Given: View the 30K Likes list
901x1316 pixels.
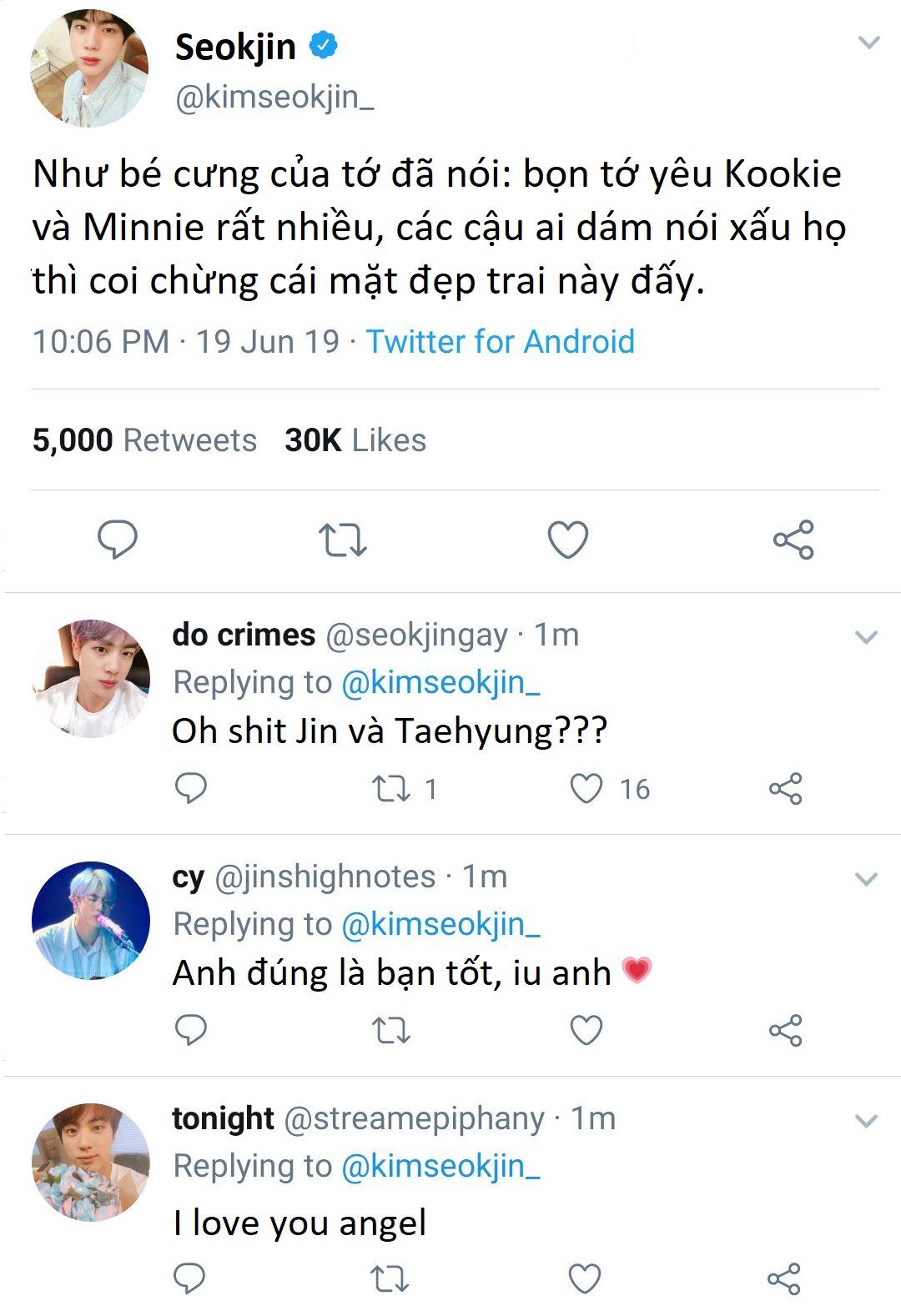Looking at the screenshot, I should pos(355,440).
